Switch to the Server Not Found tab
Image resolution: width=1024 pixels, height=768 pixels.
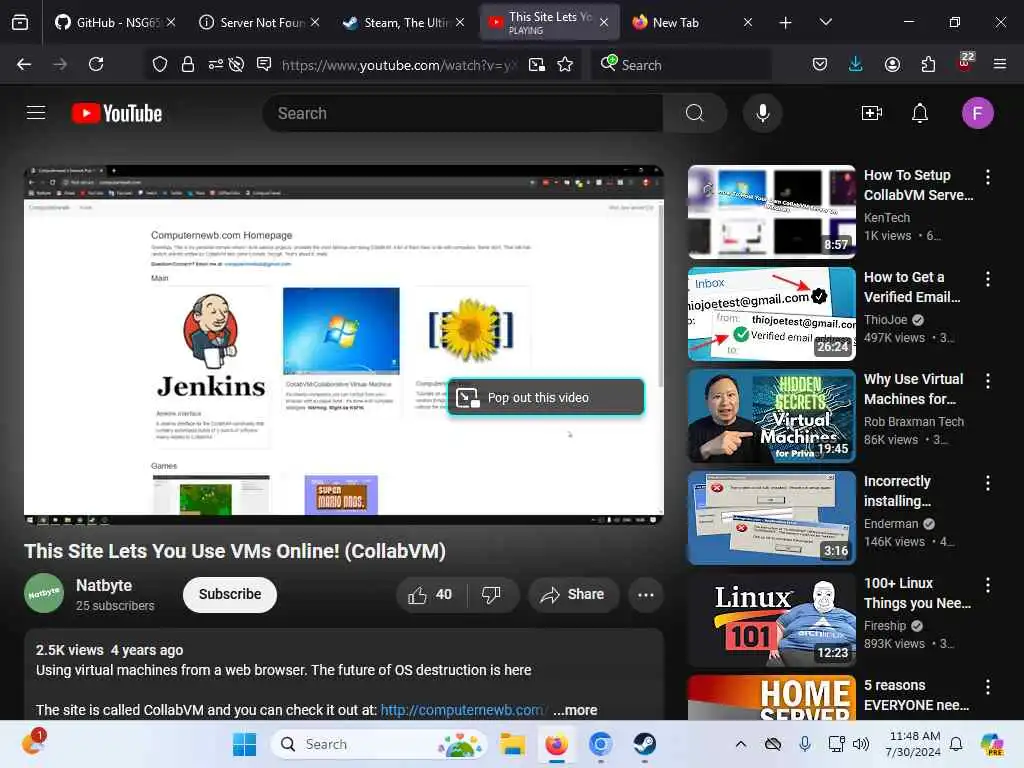click(x=259, y=22)
